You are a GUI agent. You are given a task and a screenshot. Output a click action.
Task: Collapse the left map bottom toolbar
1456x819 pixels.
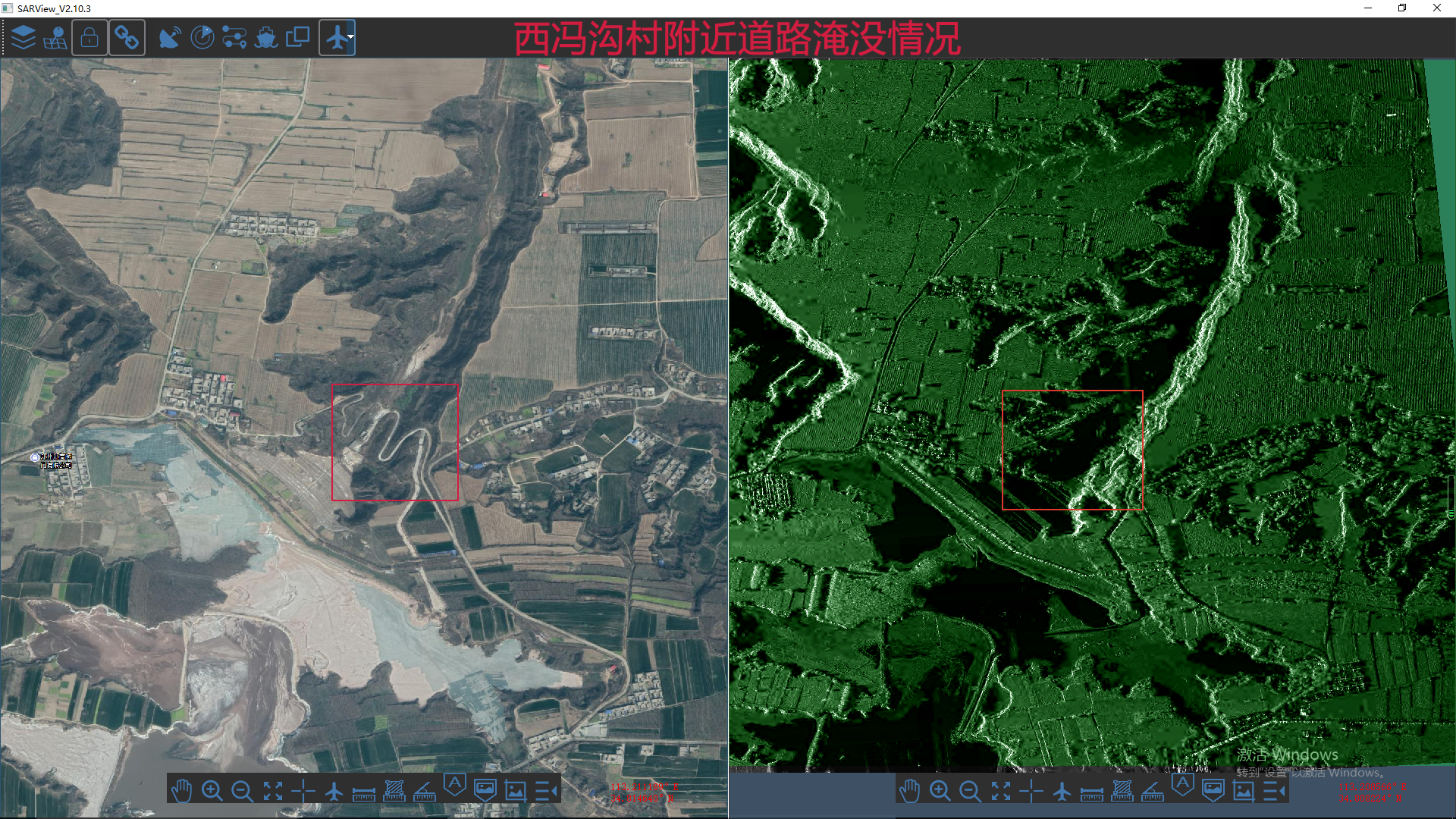[x=547, y=791]
